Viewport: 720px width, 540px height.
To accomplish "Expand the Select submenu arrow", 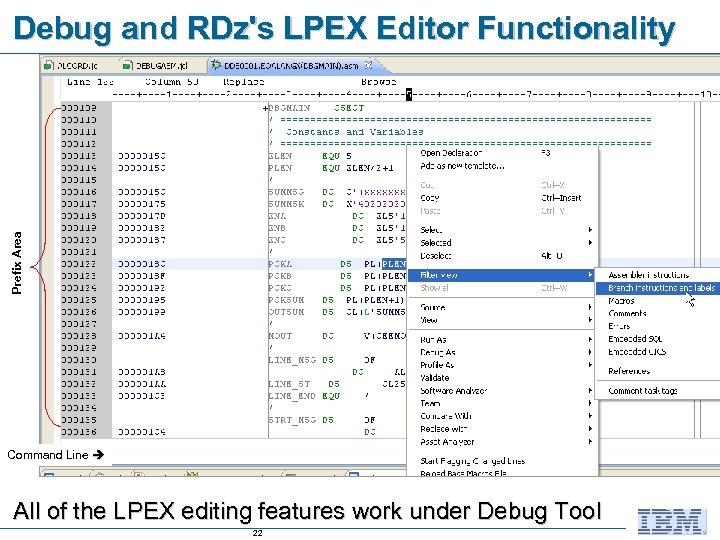I will (590, 230).
